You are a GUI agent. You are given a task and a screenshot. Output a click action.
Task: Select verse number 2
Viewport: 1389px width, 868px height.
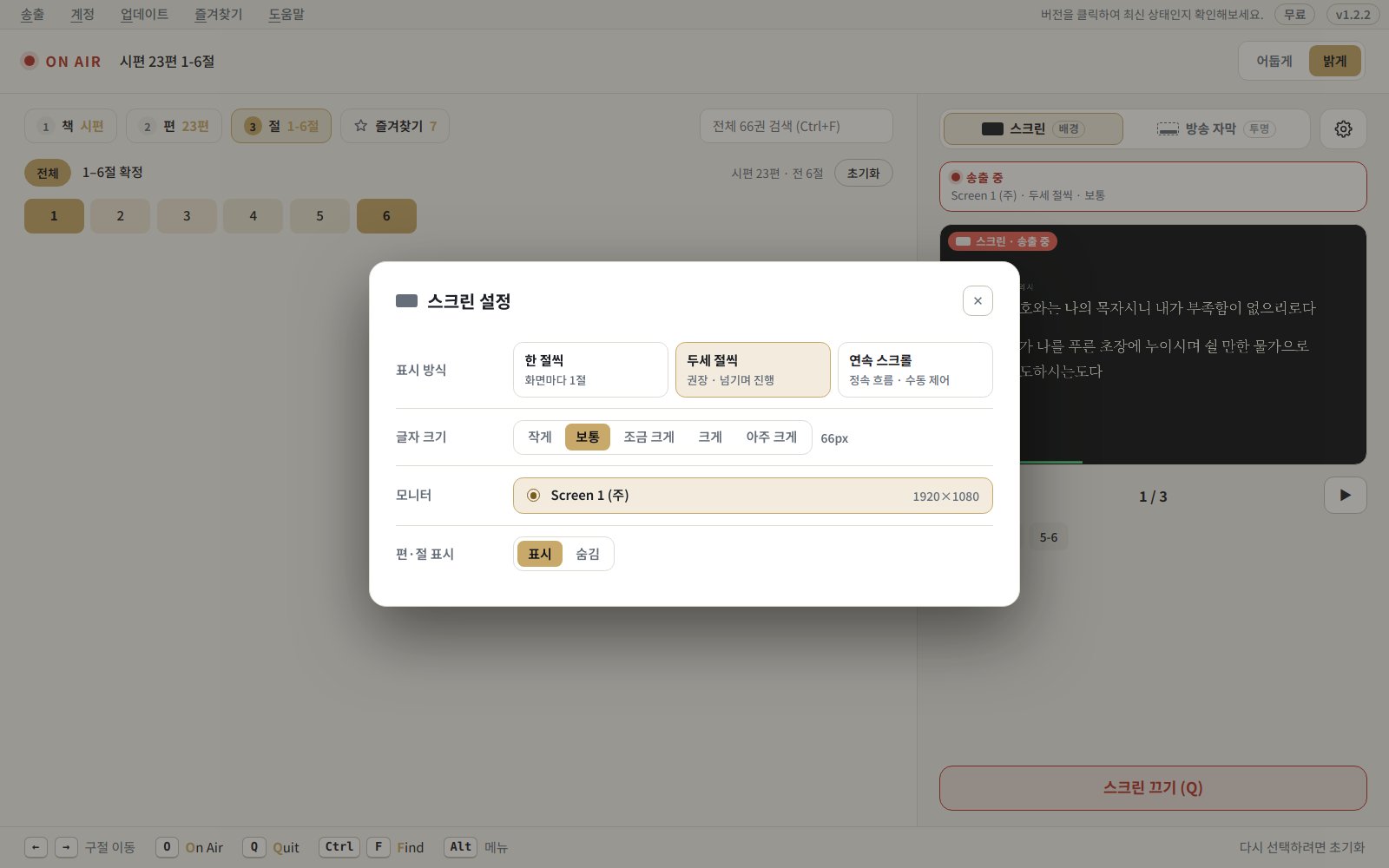click(121, 216)
